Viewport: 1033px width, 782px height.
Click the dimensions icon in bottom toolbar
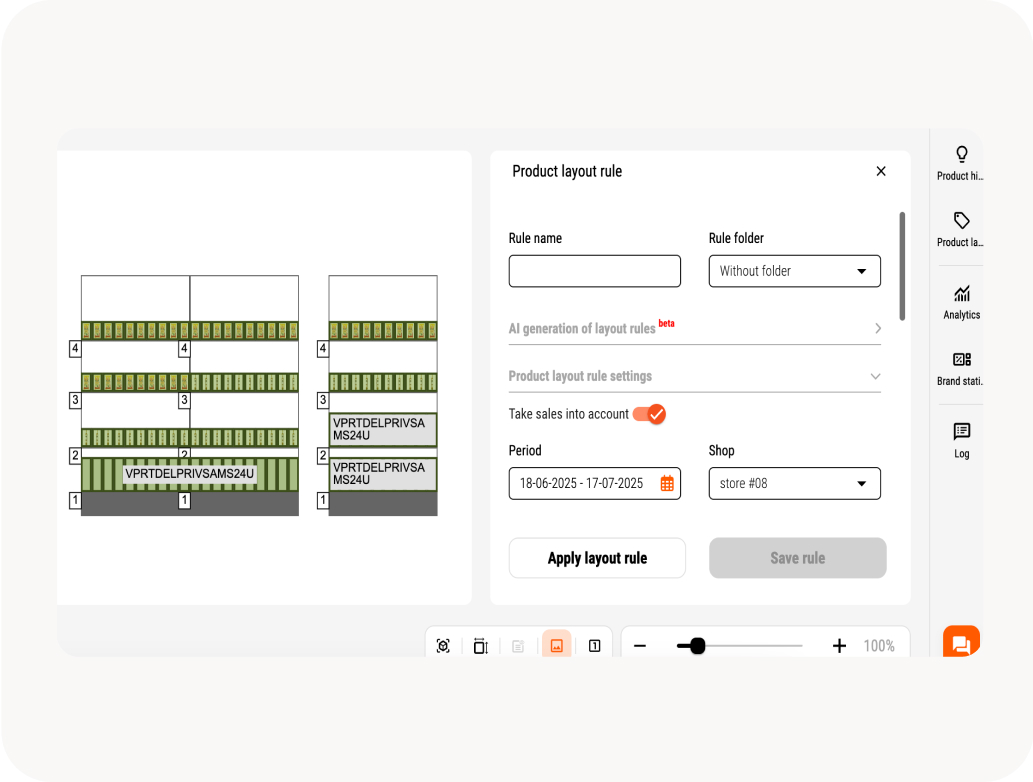[x=480, y=646]
